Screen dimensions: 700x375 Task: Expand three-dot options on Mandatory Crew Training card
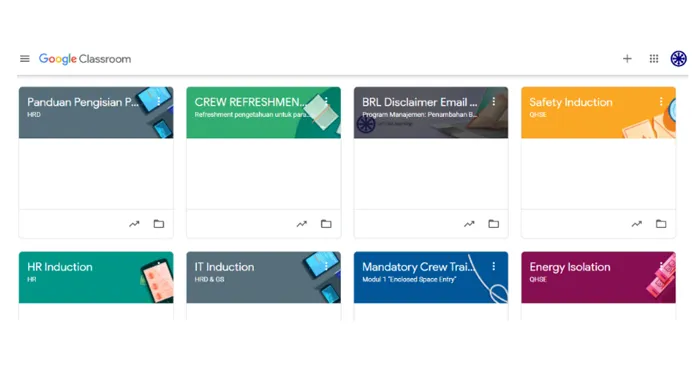pos(494,267)
